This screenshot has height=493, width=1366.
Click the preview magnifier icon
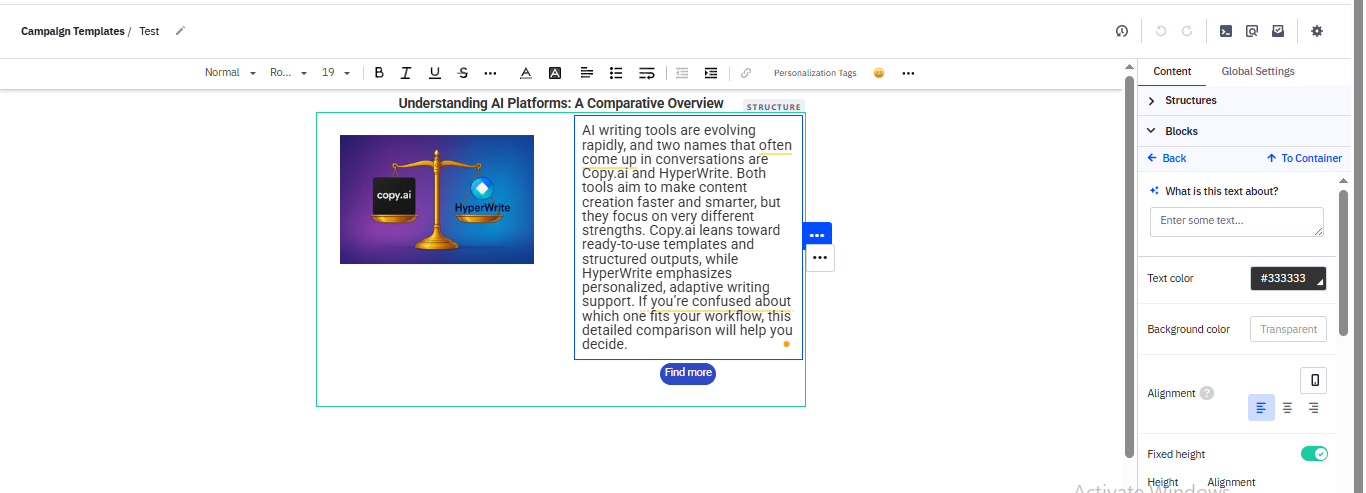point(1251,31)
